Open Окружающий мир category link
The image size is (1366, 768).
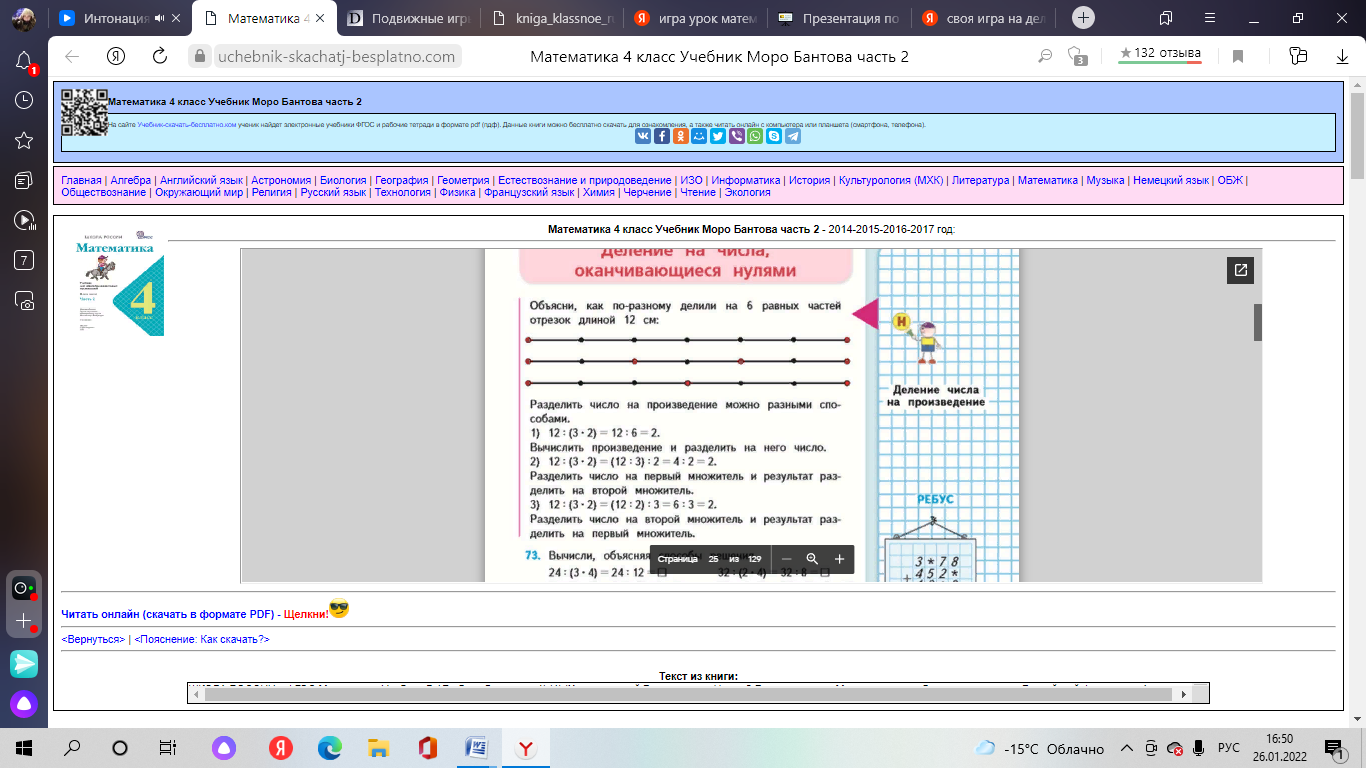(x=200, y=192)
